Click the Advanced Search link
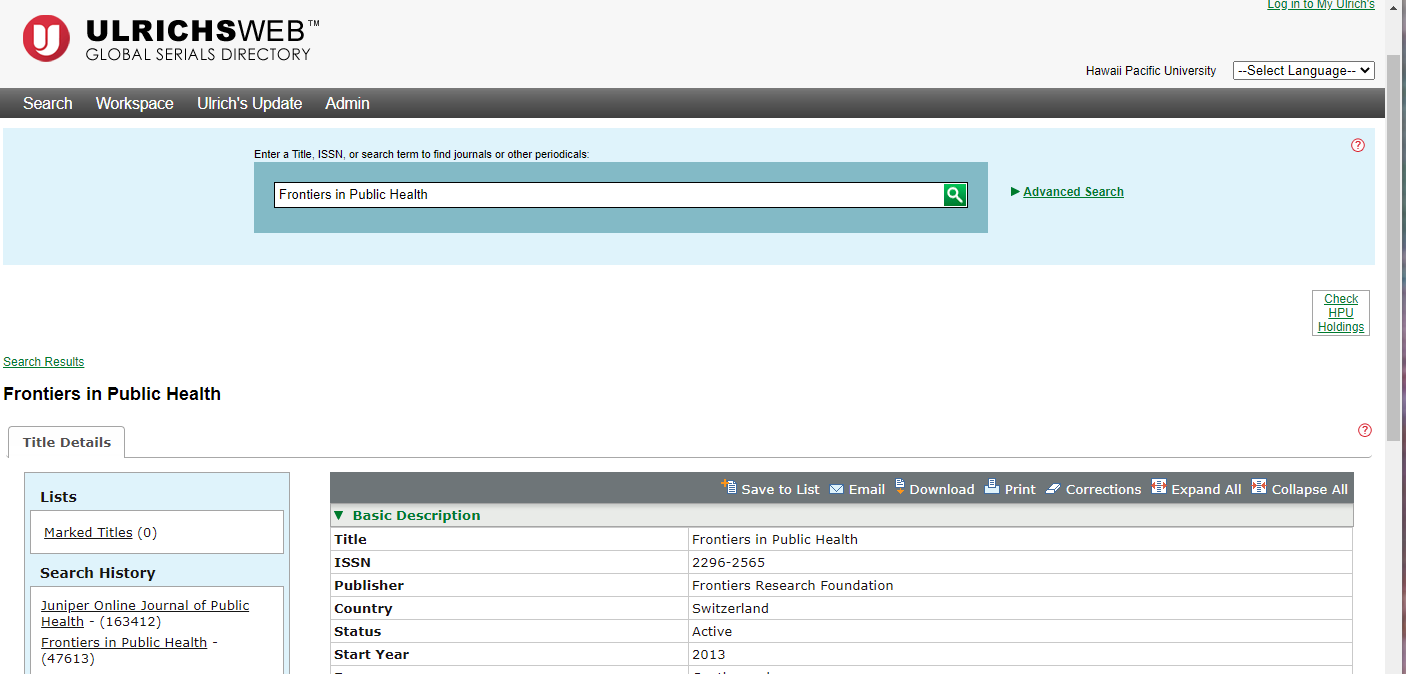This screenshot has height=674, width=1406. tap(1073, 192)
